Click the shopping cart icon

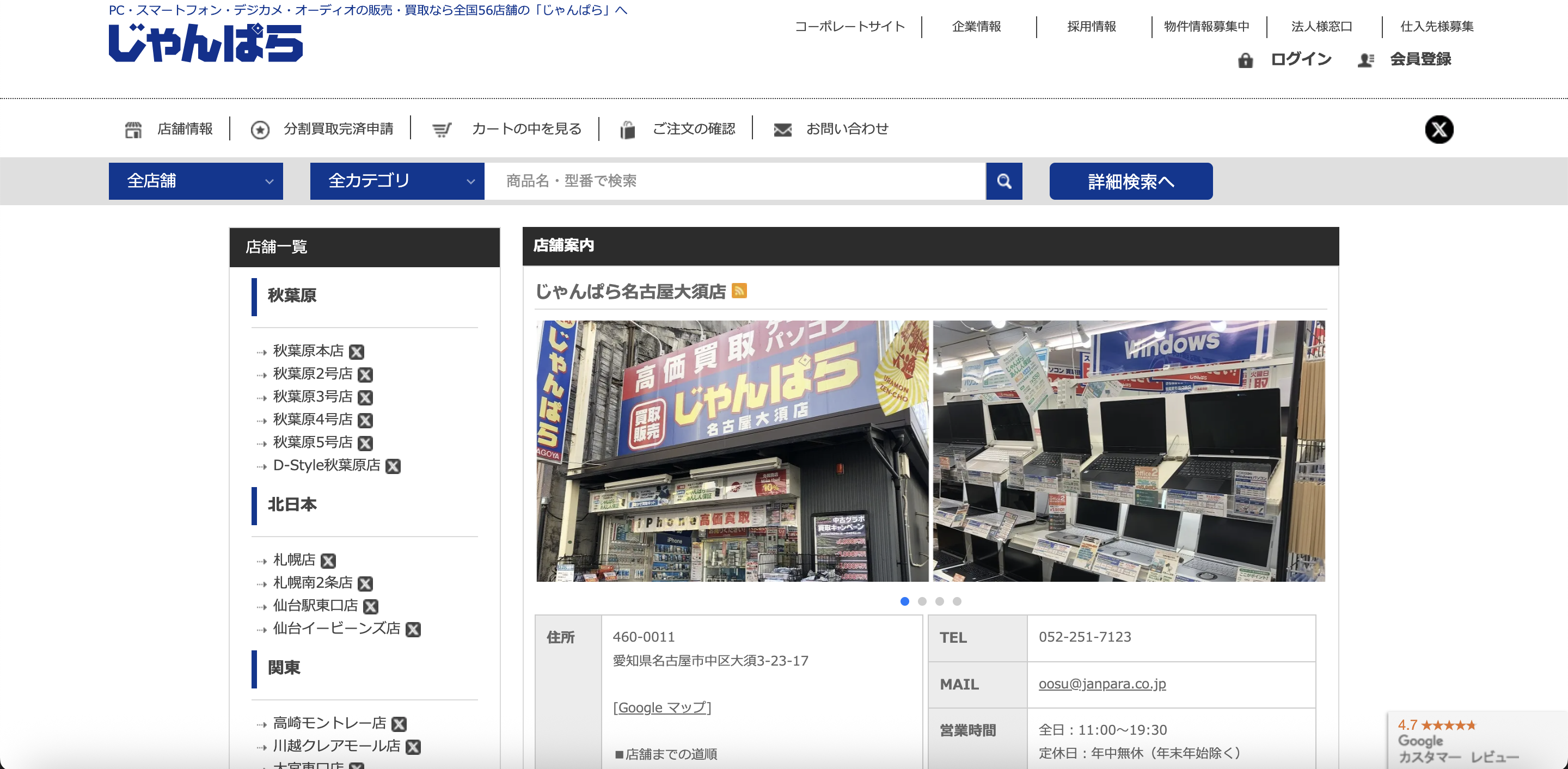click(442, 130)
